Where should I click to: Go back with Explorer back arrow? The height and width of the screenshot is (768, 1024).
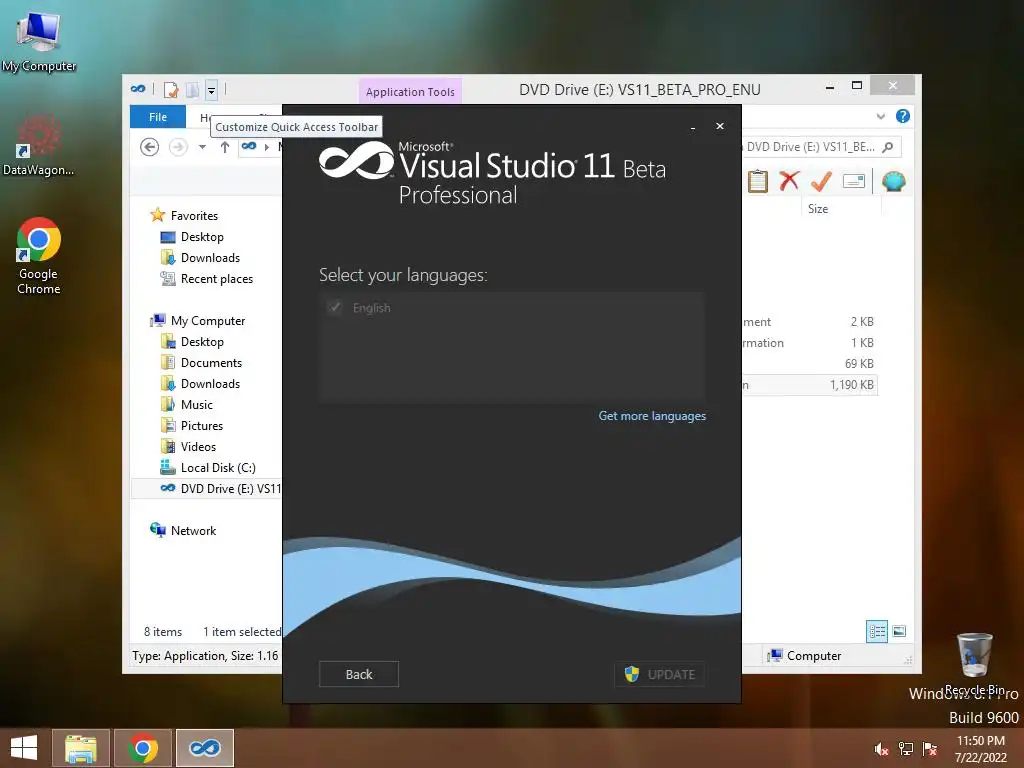pos(150,147)
